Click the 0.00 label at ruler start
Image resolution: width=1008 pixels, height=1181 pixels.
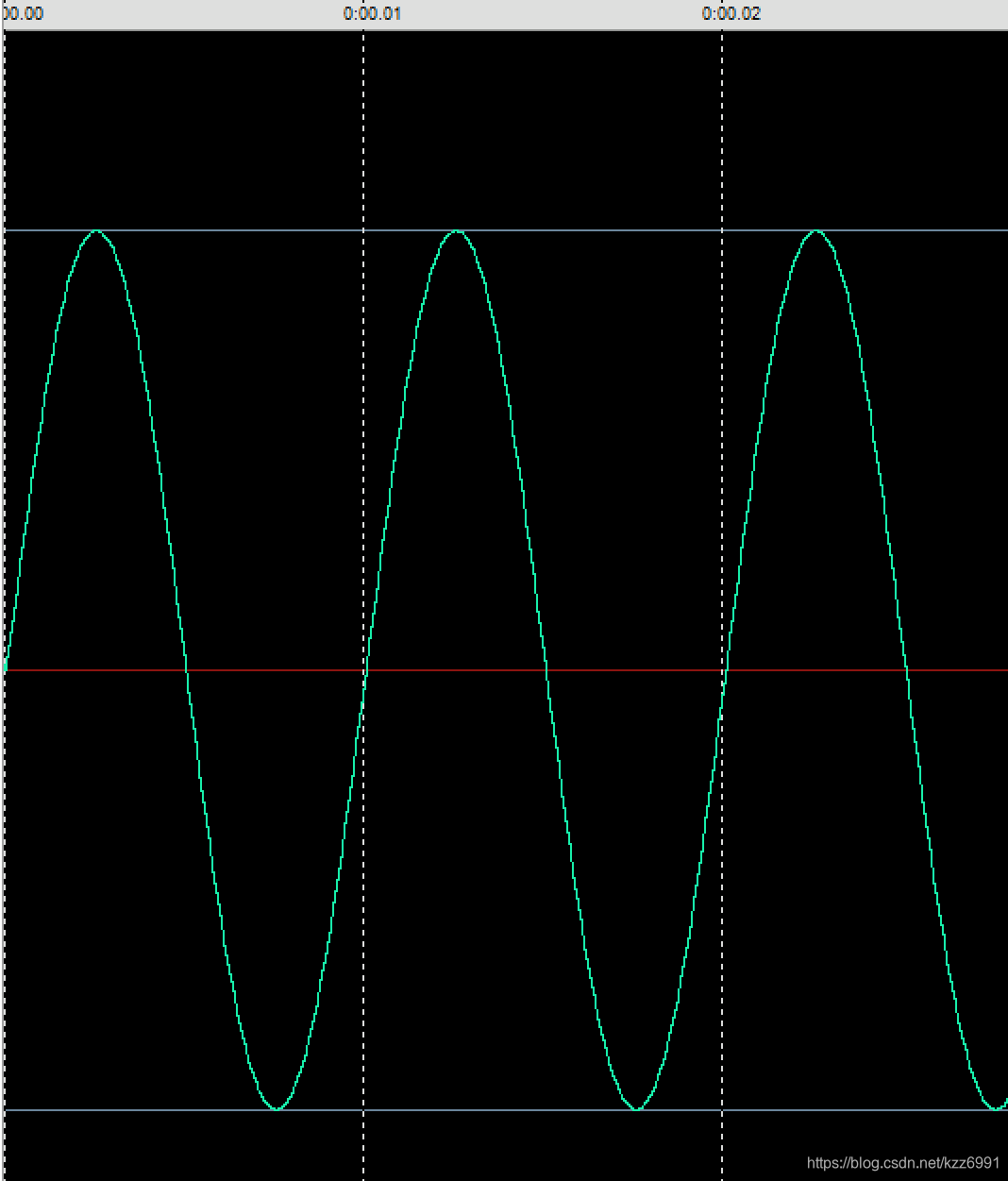(24, 14)
